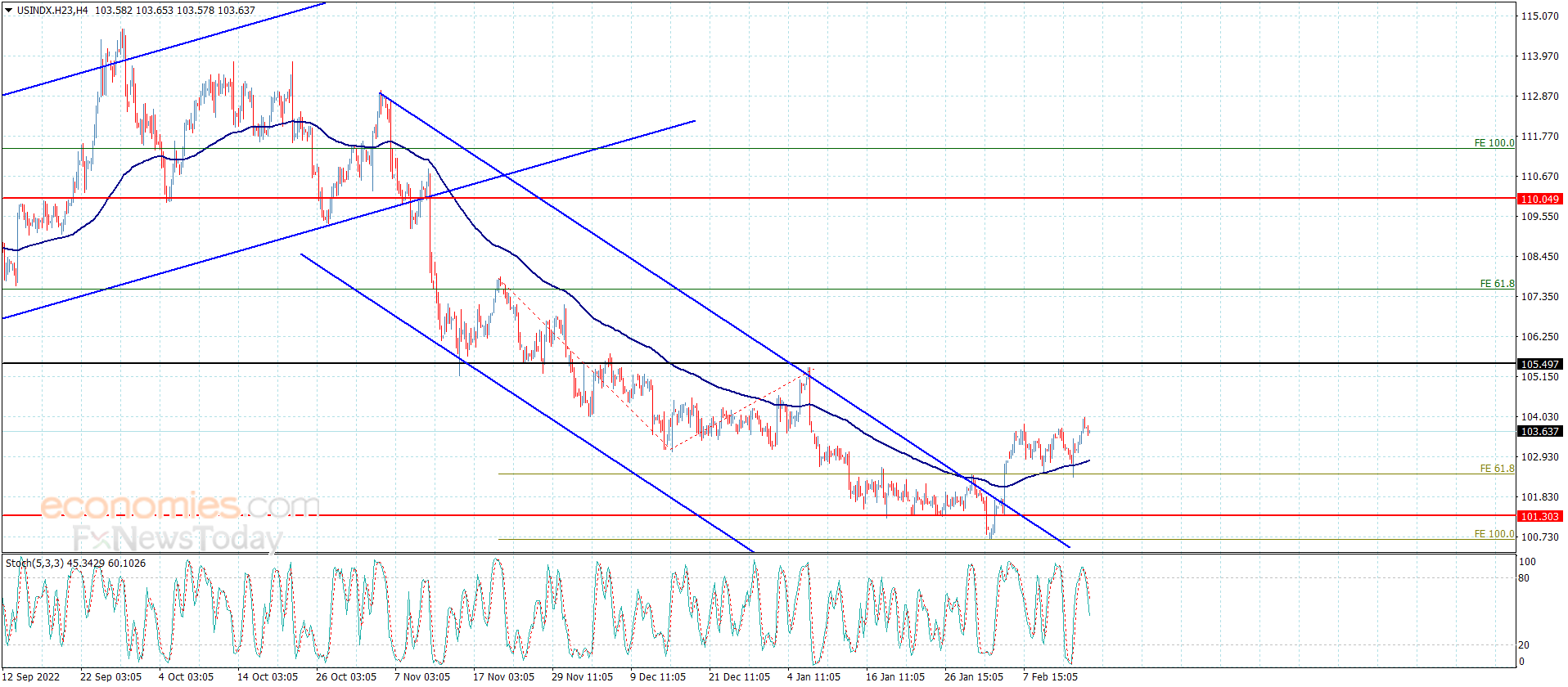Image resolution: width=1568 pixels, height=687 pixels.
Task: Click the 4 Jan 11:05 date marker
Action: tap(813, 676)
